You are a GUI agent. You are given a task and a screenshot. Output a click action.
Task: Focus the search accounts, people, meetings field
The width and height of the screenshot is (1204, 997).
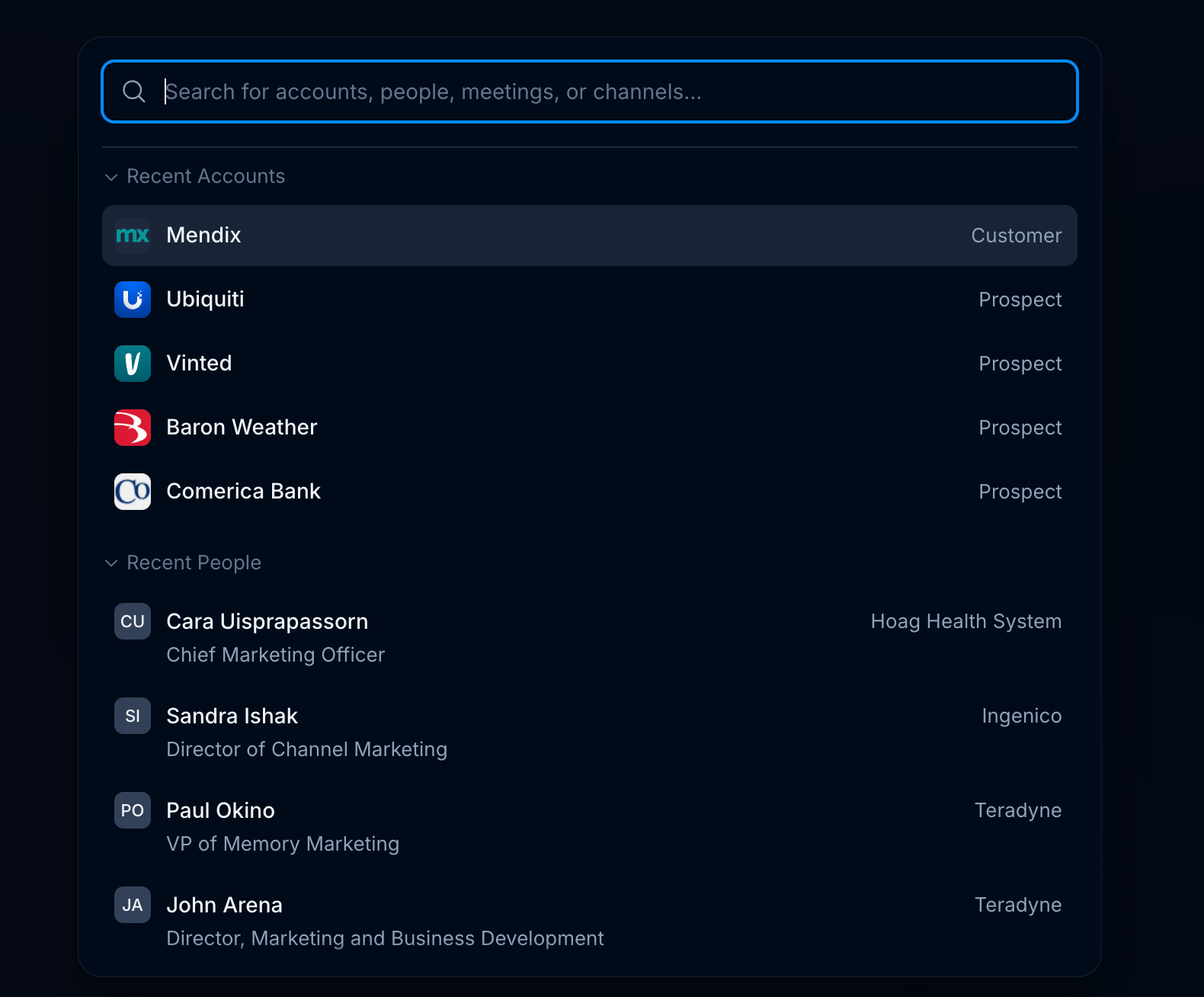(x=590, y=91)
